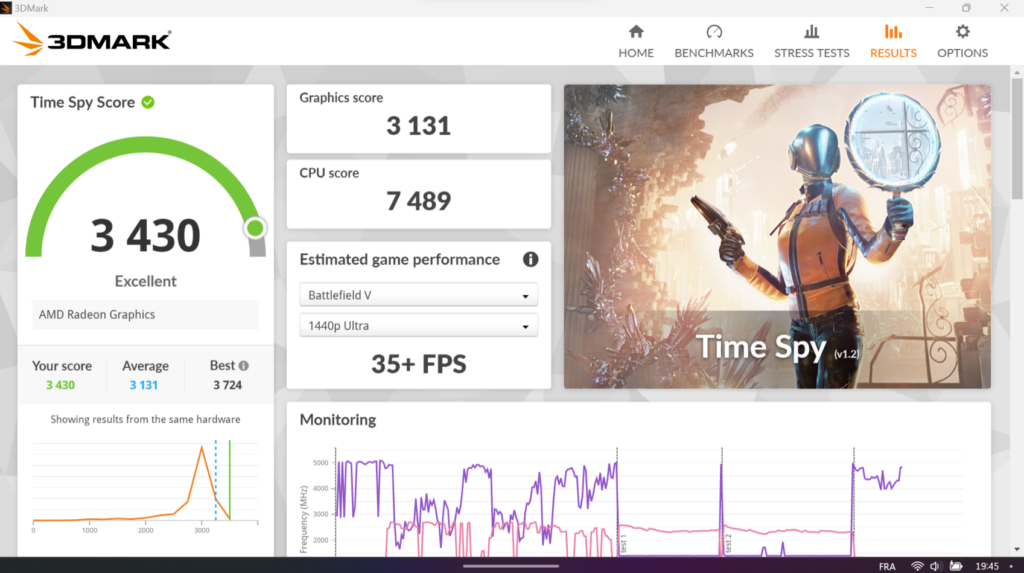Switch to Stress Tests tab
This screenshot has width=1024, height=573.
812,41
